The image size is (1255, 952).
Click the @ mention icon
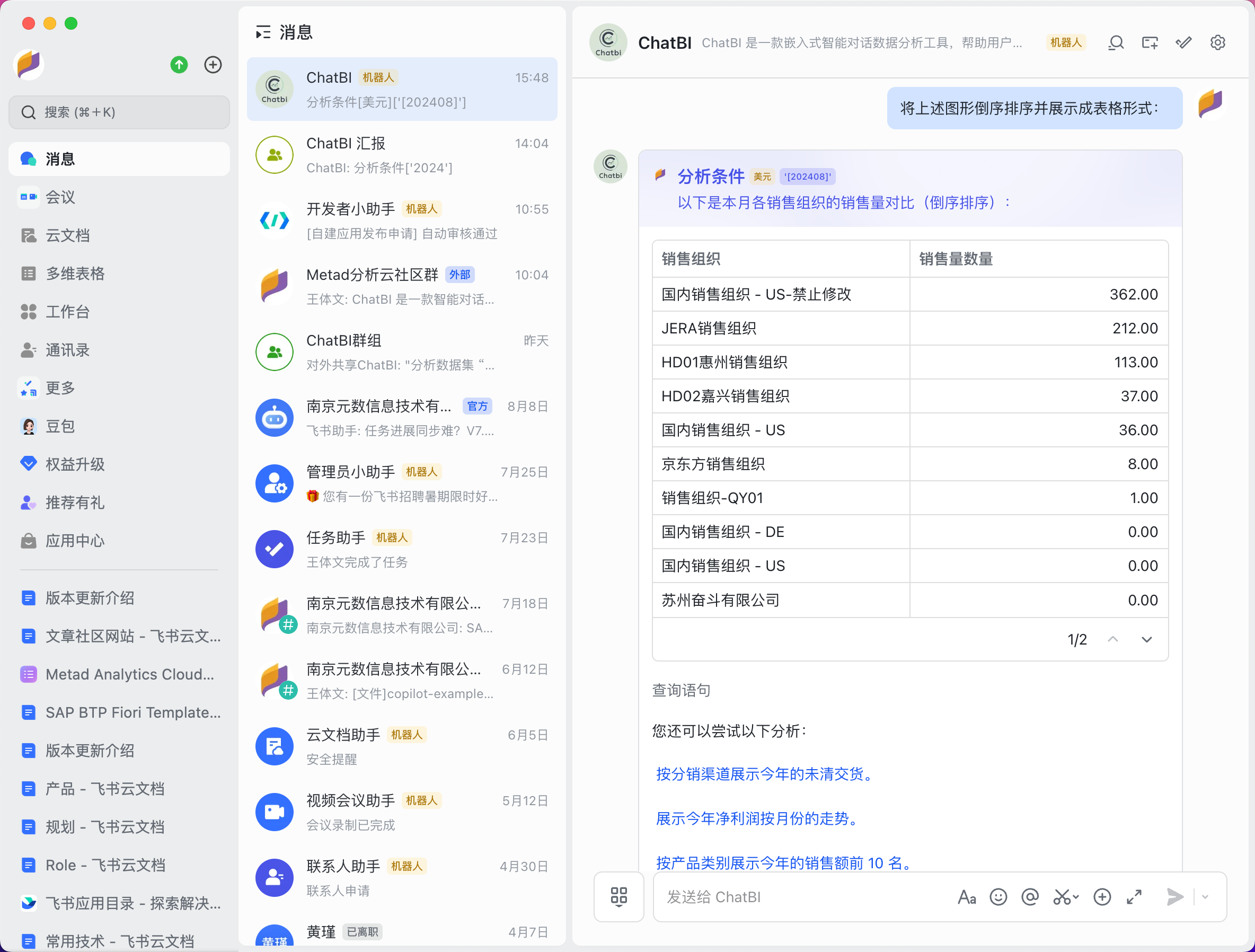tap(1030, 897)
